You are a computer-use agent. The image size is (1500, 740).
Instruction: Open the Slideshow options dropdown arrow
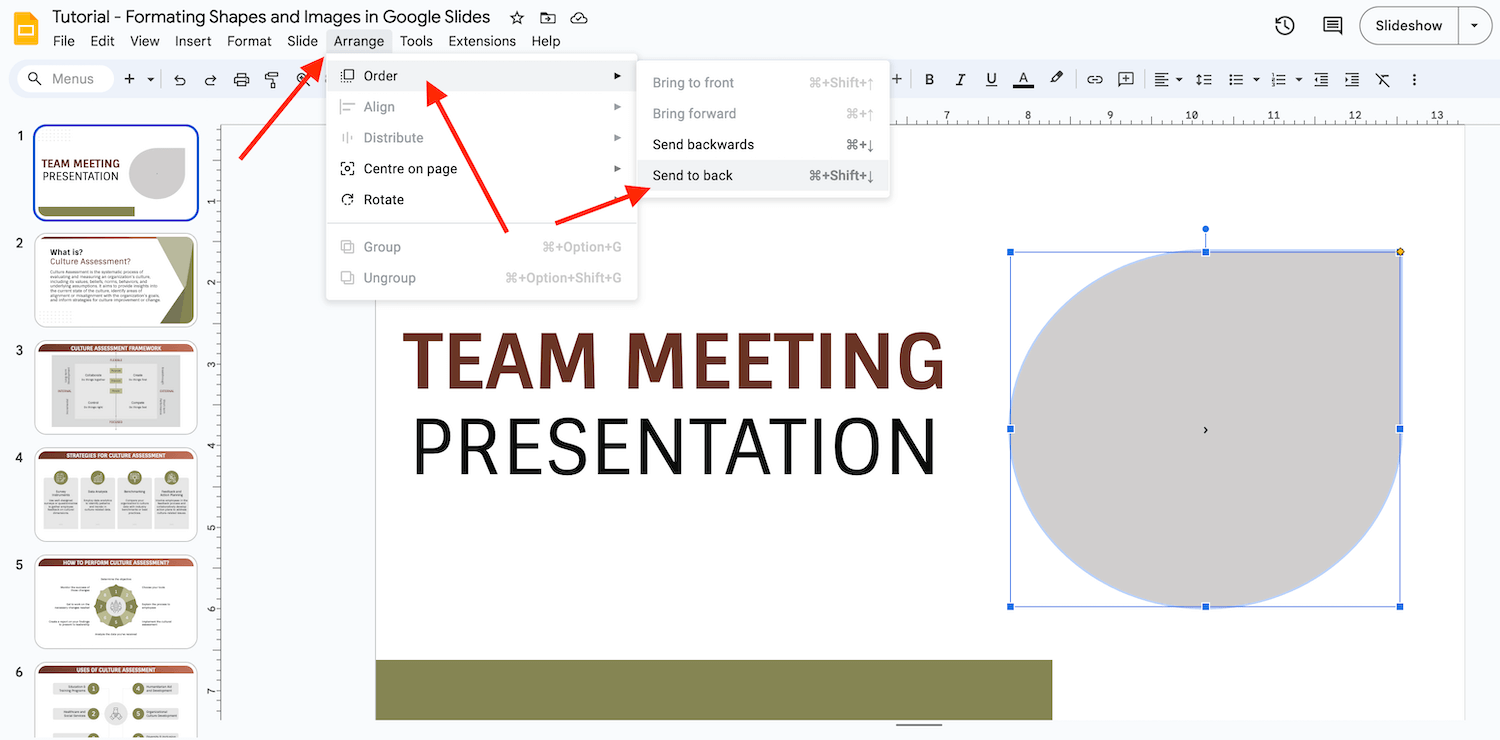(x=1475, y=25)
